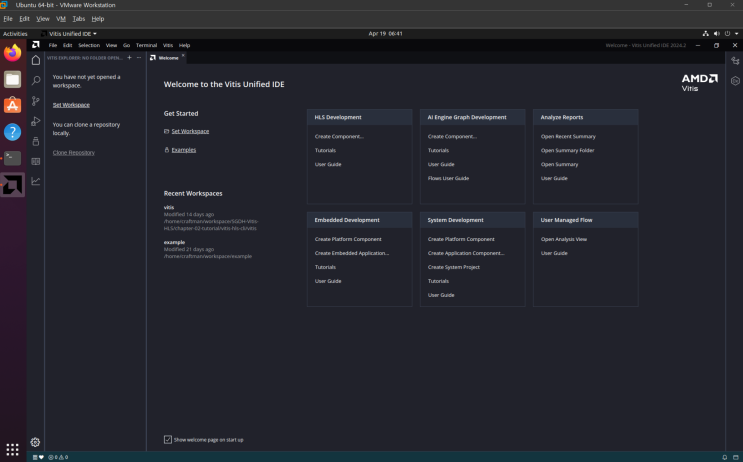743x462 pixels.
Task: Open the Run and Debug view
Action: pyautogui.click(x=36, y=121)
